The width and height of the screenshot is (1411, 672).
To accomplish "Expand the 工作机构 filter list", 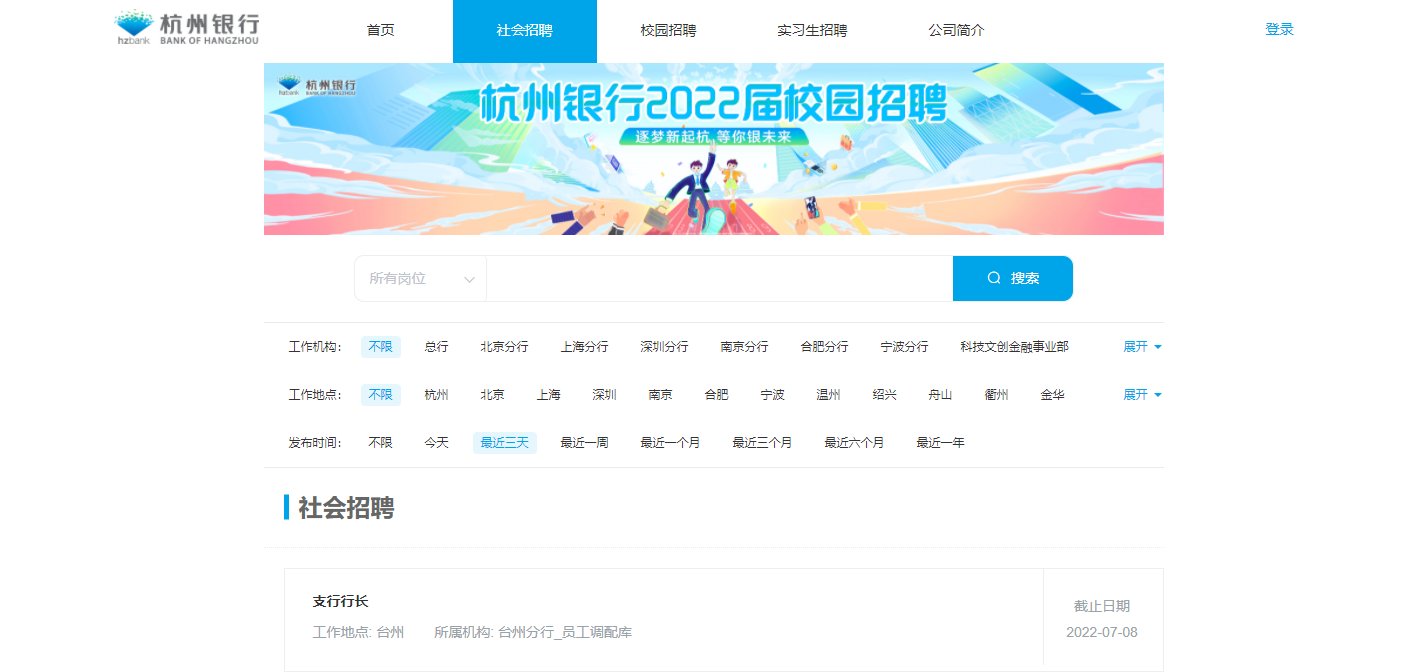I will click(x=1142, y=347).
